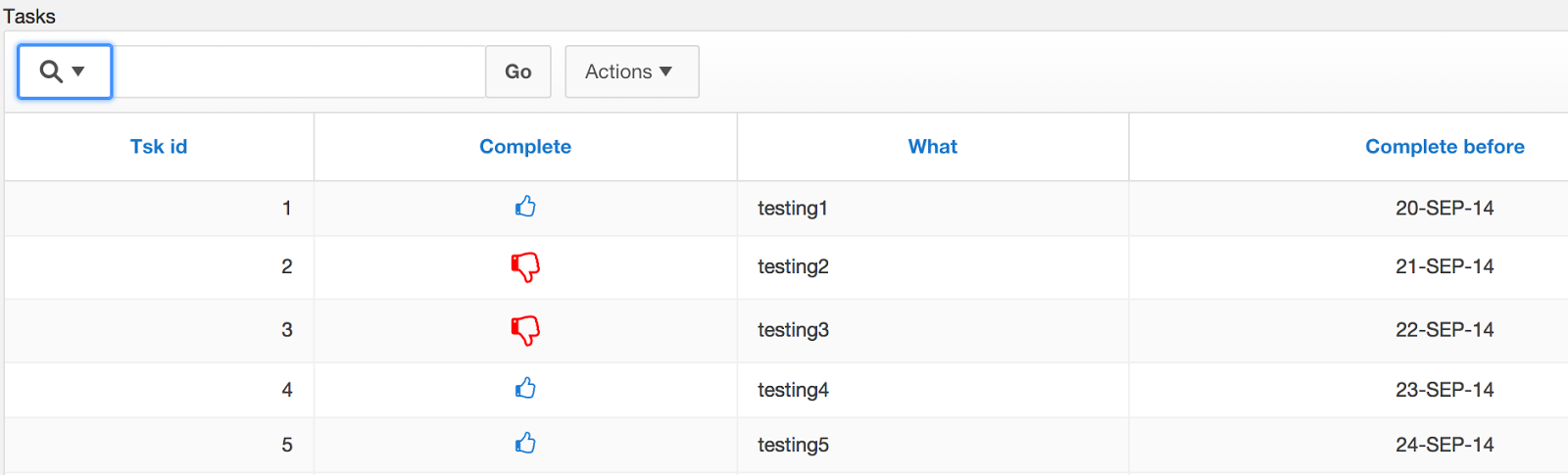Select the testing1 task name cell

pyautogui.click(x=793, y=208)
